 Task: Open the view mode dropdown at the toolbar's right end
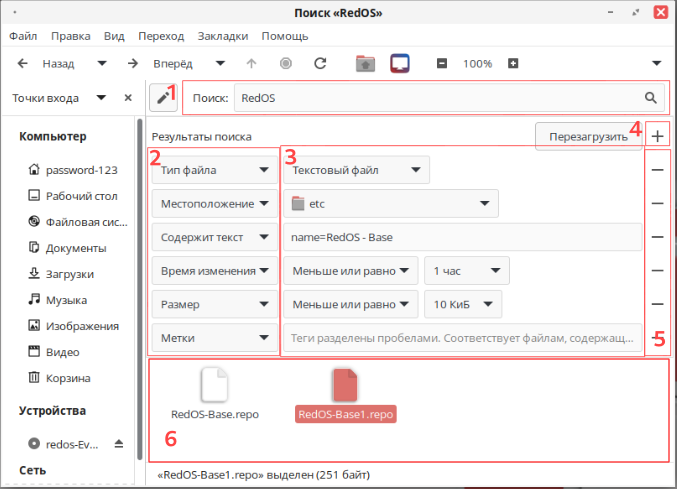pos(657,64)
